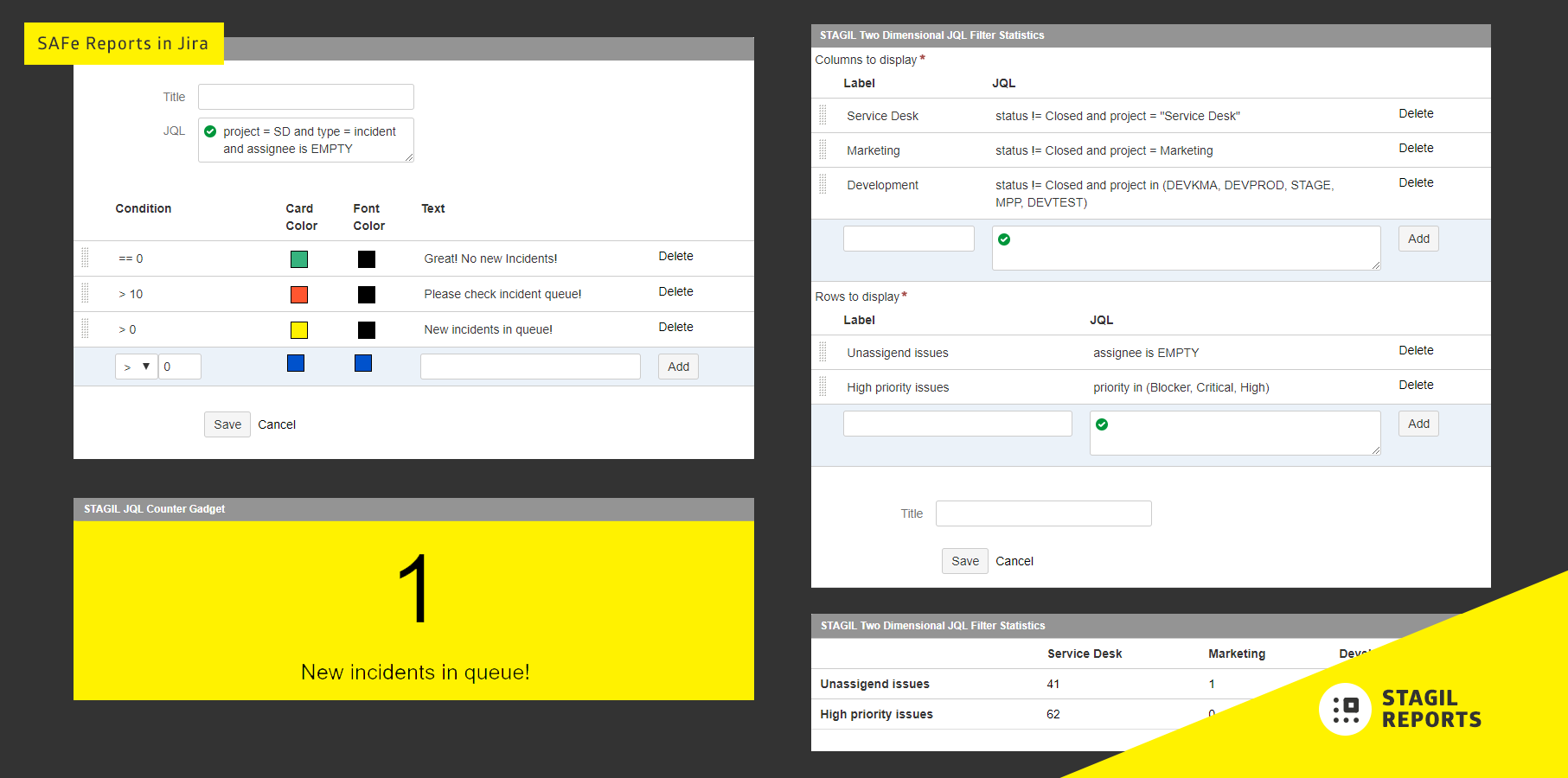The image size is (1568, 778).
Task: Save the JQL counter gadget configuration
Action: coord(227,424)
